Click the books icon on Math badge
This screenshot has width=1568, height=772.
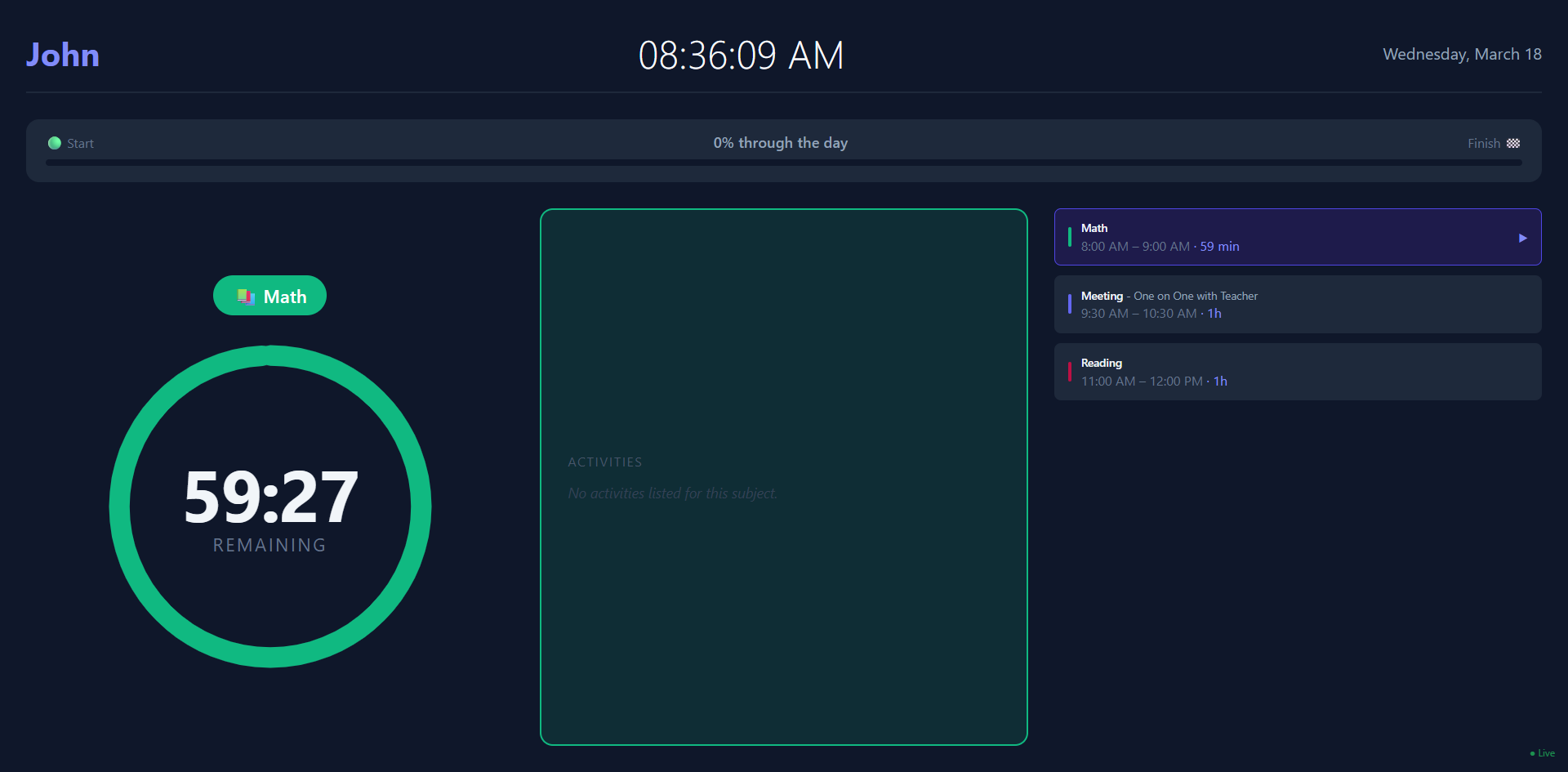click(x=245, y=297)
